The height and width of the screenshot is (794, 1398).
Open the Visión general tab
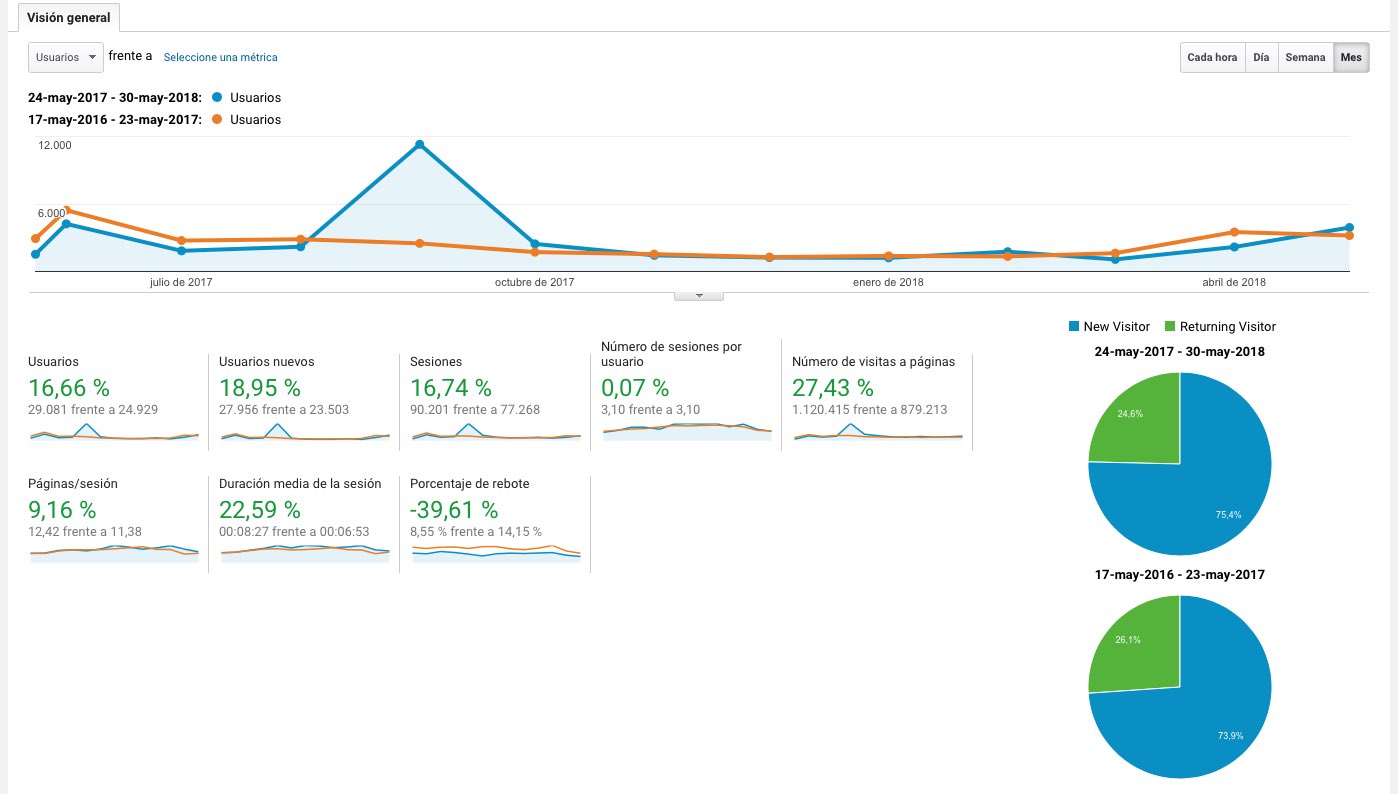point(69,18)
